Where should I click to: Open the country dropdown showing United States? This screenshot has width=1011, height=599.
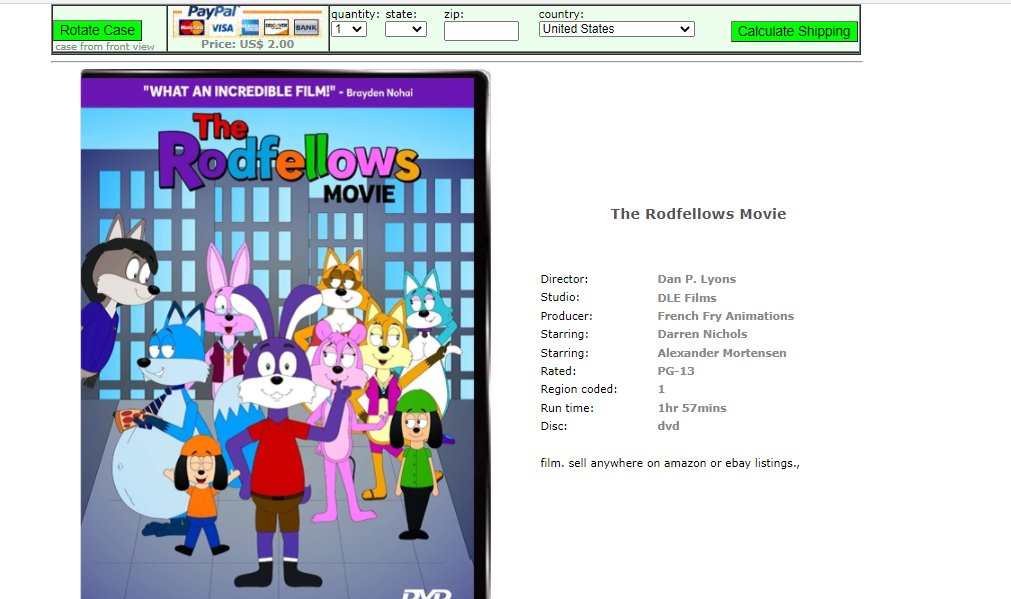pos(616,29)
